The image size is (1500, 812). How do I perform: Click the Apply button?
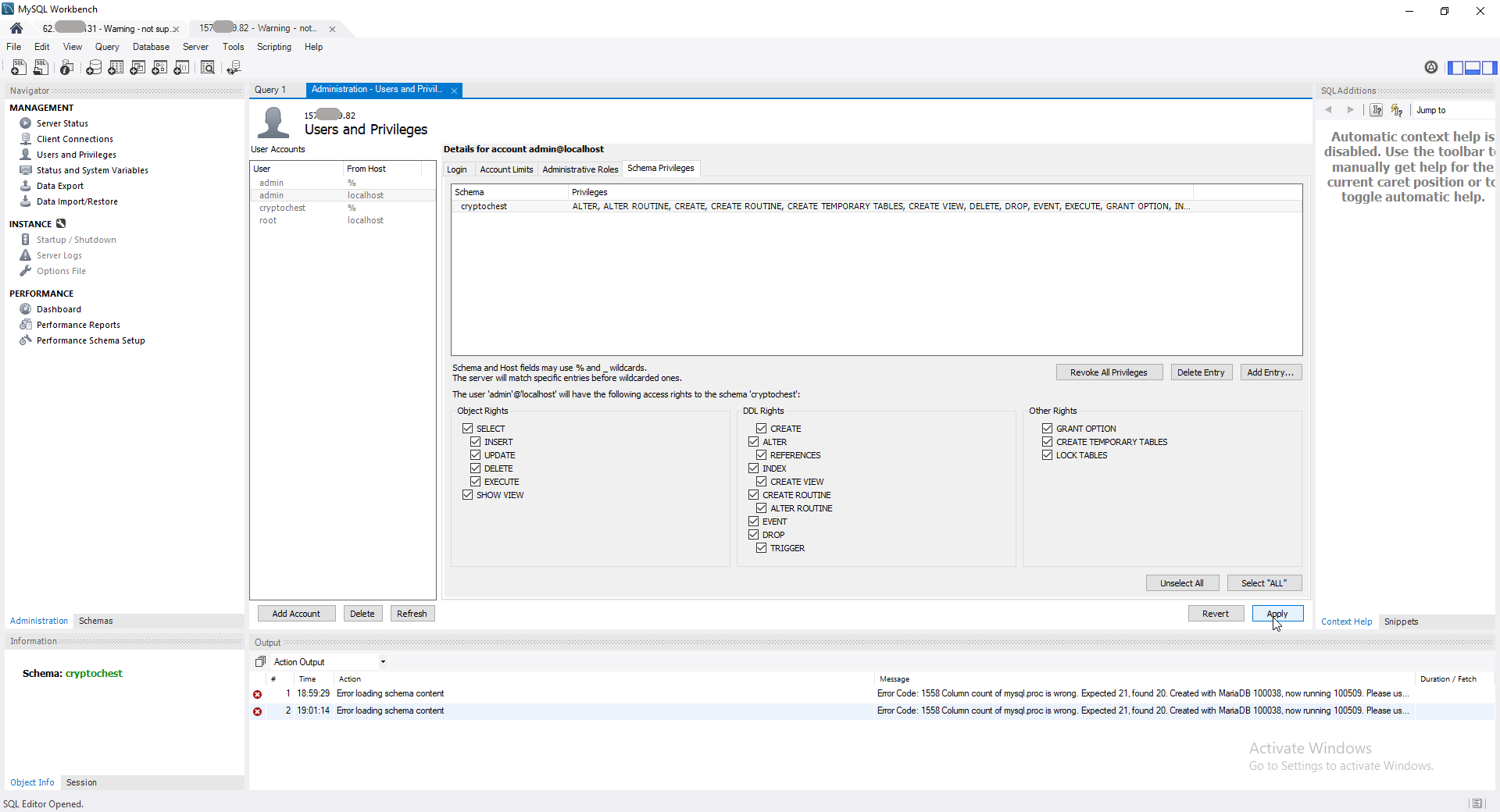click(x=1277, y=614)
